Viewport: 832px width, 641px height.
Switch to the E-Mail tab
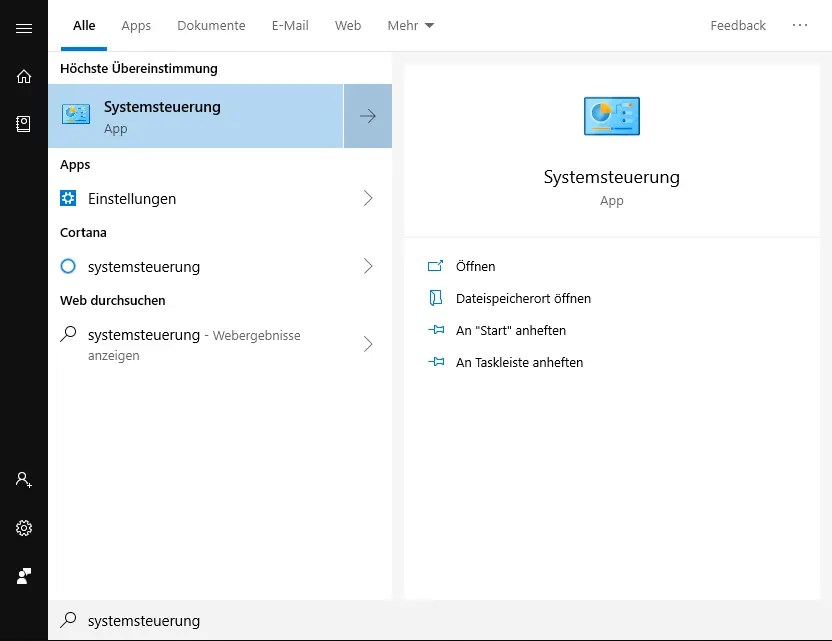(x=289, y=25)
